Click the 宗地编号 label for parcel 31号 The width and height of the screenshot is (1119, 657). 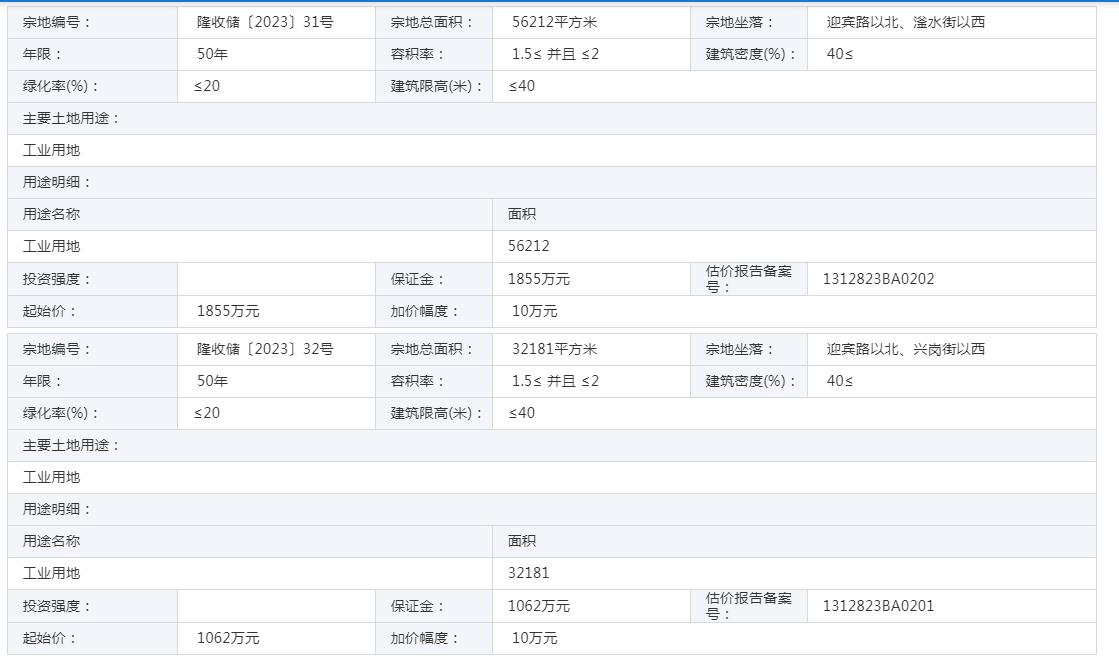(x=57, y=22)
